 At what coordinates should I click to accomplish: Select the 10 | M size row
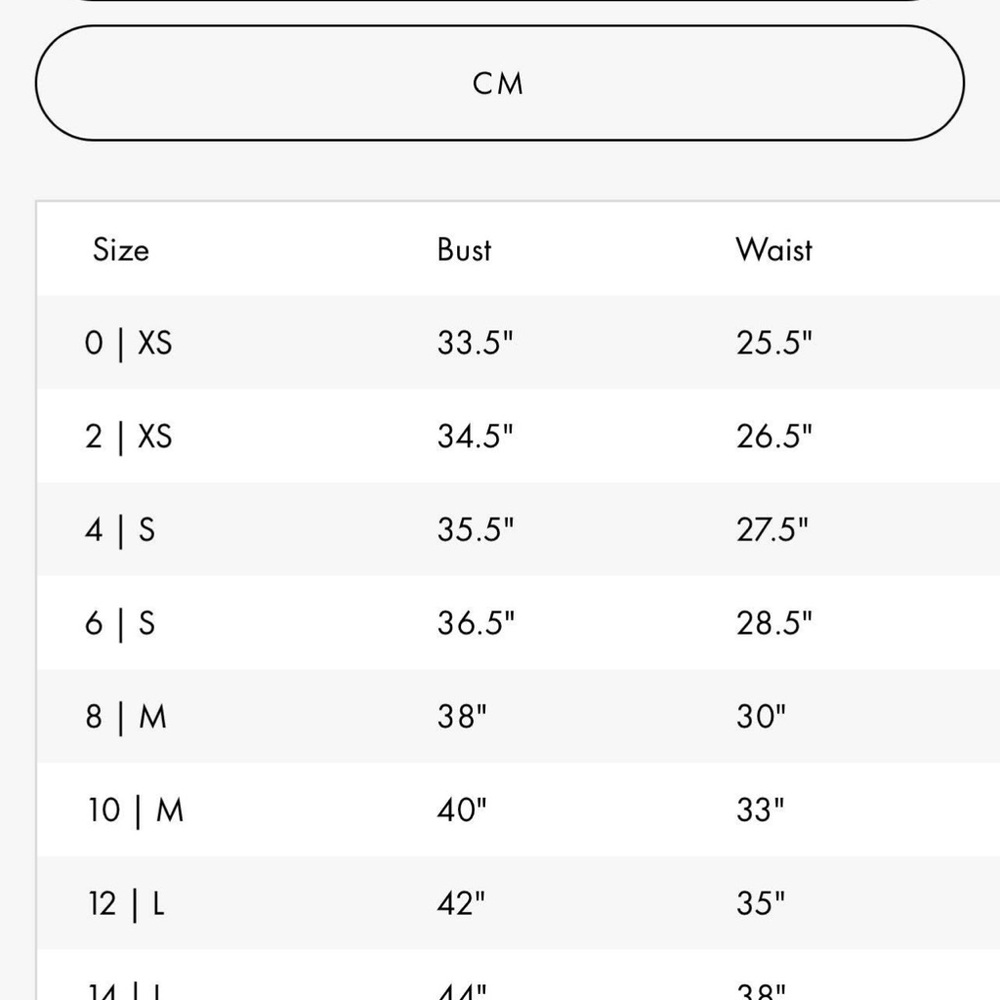click(518, 810)
